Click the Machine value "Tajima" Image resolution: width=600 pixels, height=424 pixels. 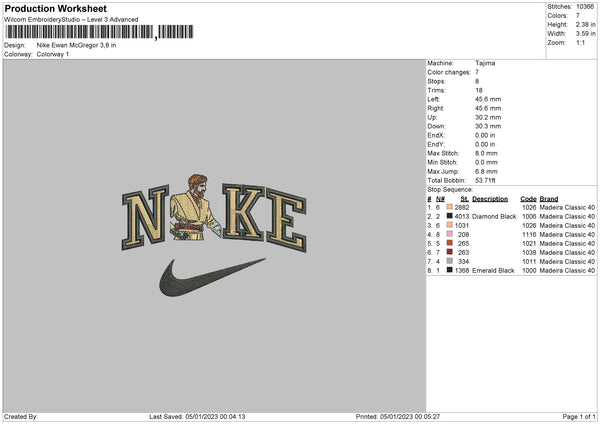coord(485,63)
